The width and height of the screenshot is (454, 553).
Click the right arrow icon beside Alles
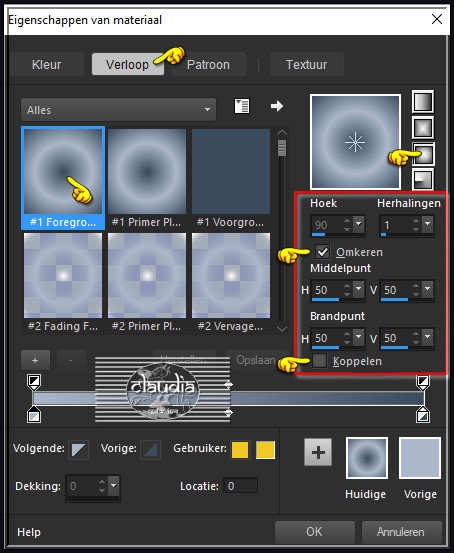click(277, 106)
